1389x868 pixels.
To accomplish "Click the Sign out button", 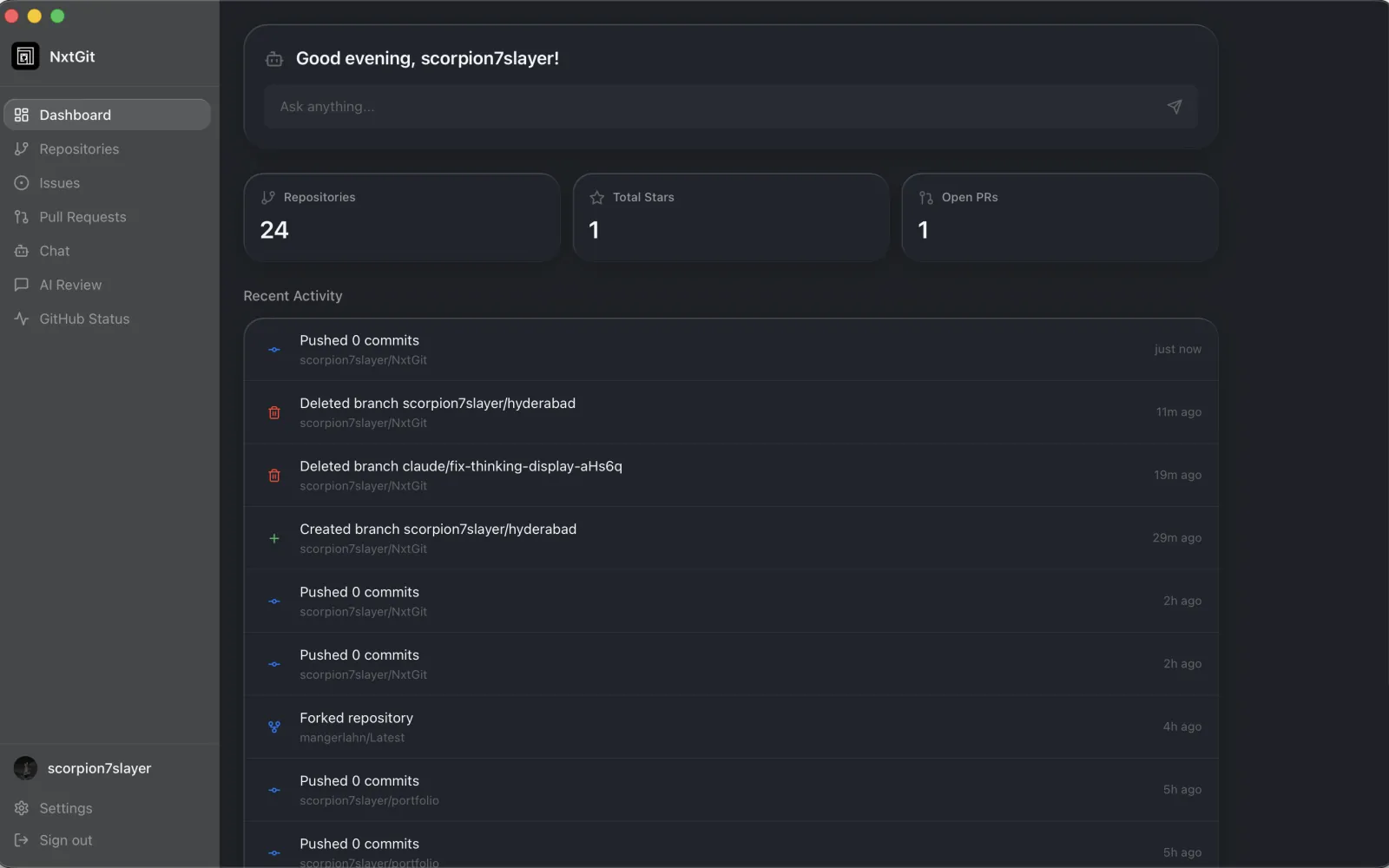I will tap(108, 840).
